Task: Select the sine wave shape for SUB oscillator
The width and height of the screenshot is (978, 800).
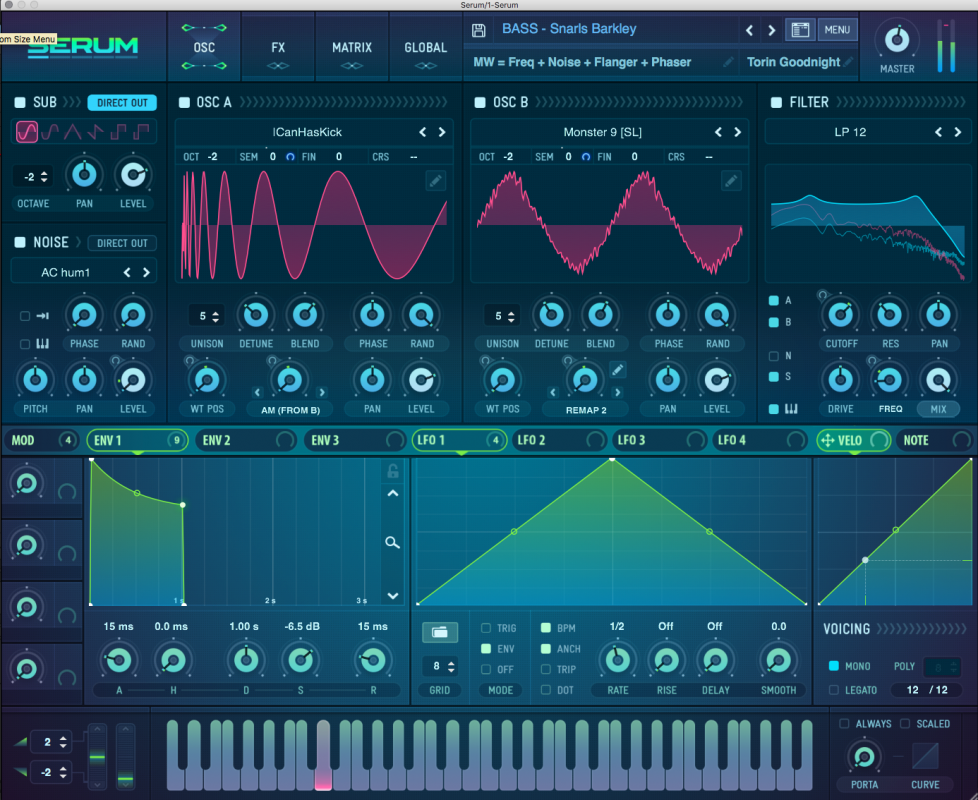Action: (x=27, y=132)
